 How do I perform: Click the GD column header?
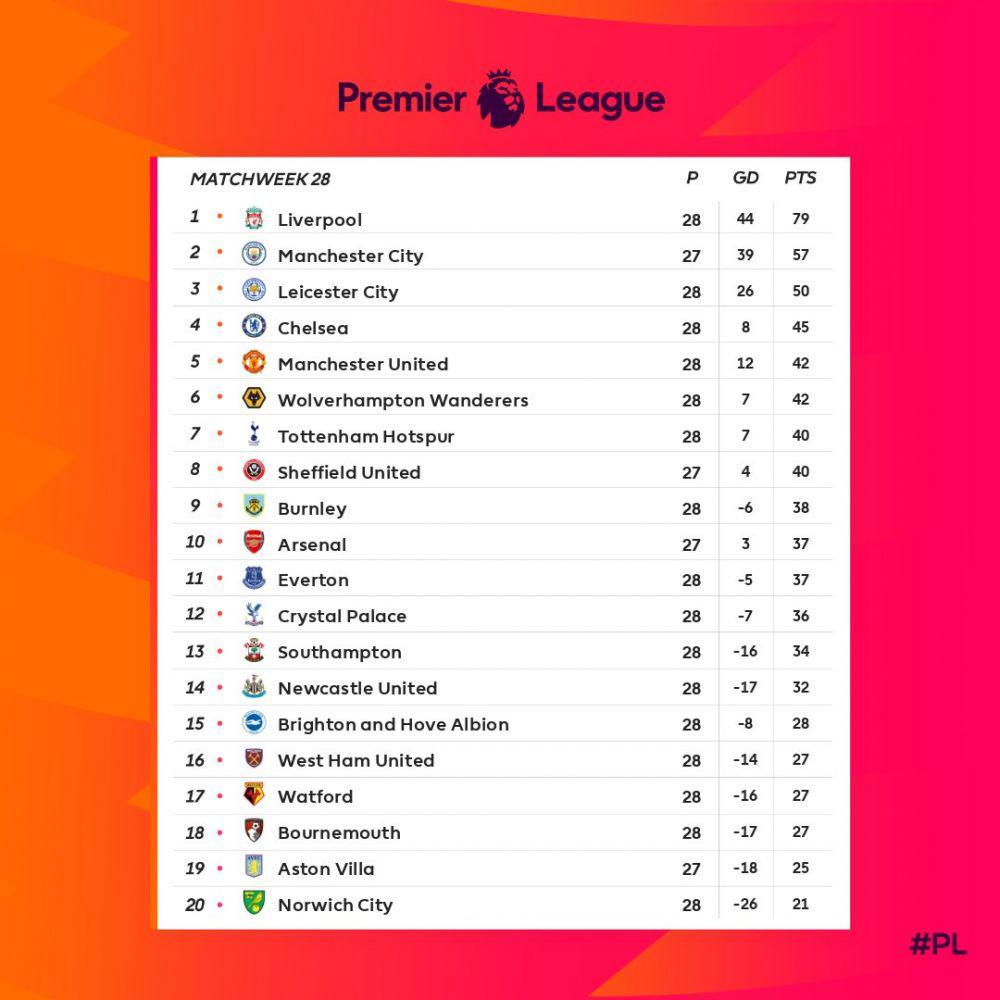pyautogui.click(x=745, y=178)
